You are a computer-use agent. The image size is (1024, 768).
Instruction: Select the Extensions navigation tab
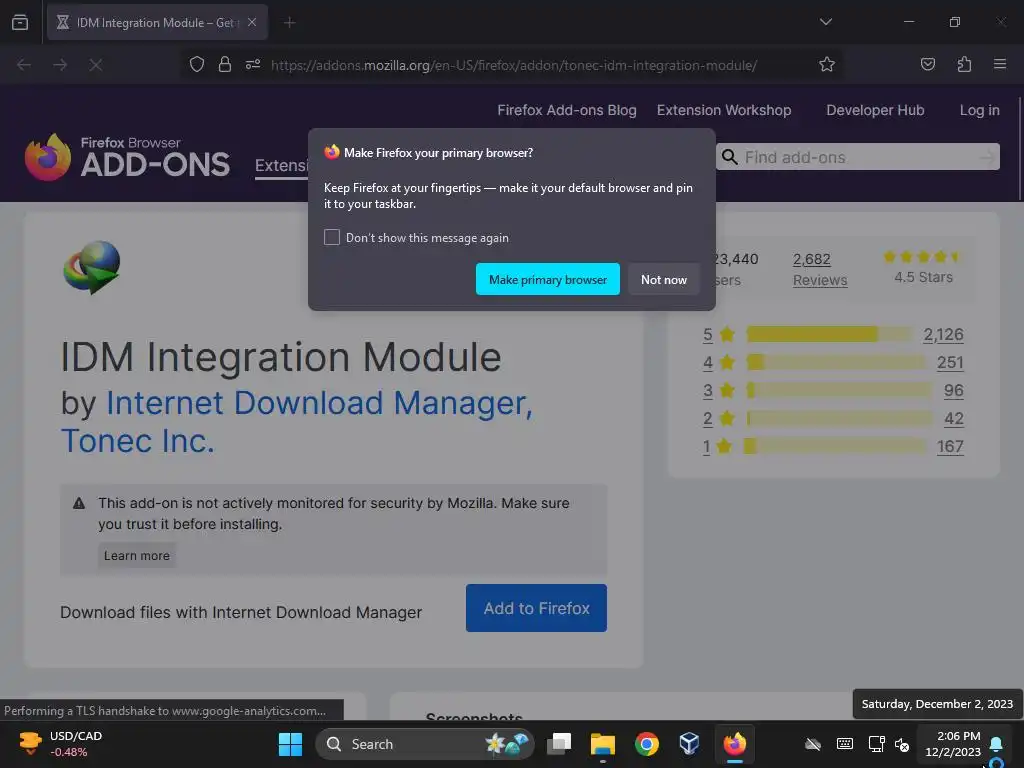281,166
